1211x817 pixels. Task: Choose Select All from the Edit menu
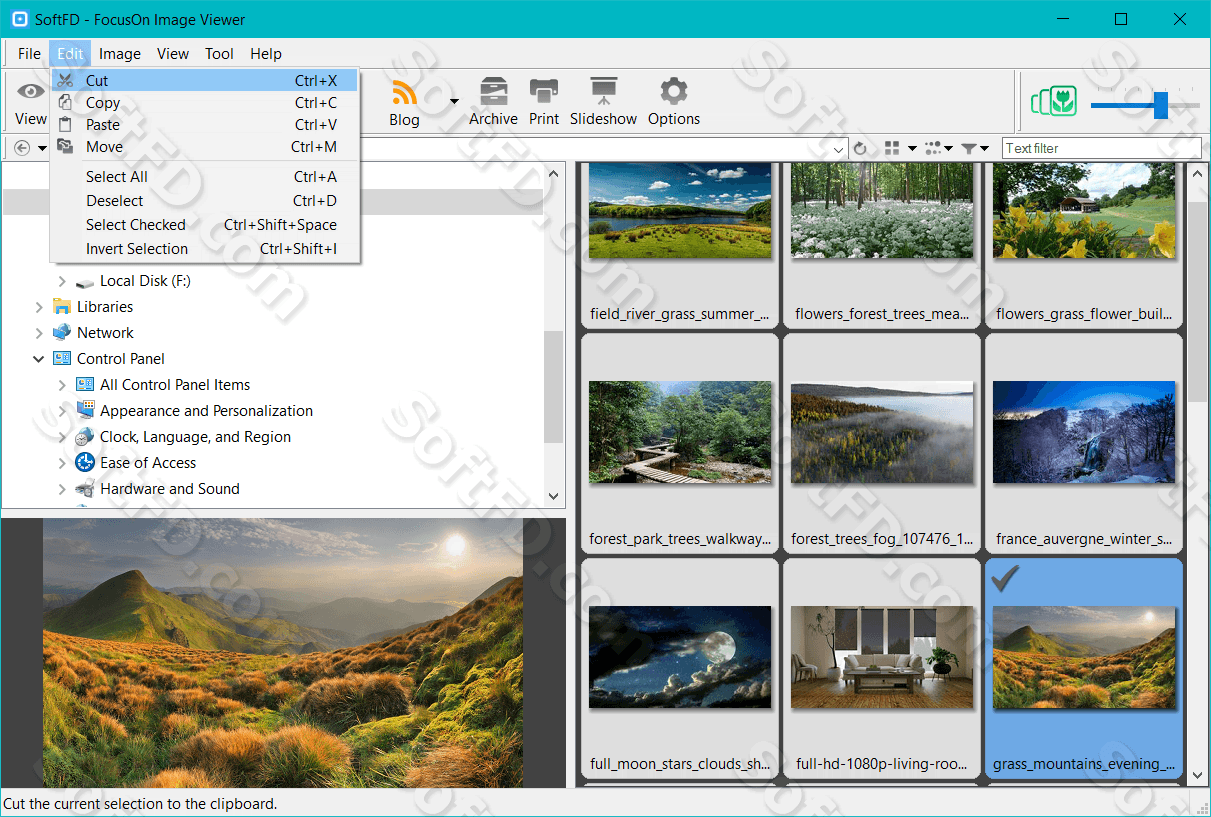tap(205, 177)
